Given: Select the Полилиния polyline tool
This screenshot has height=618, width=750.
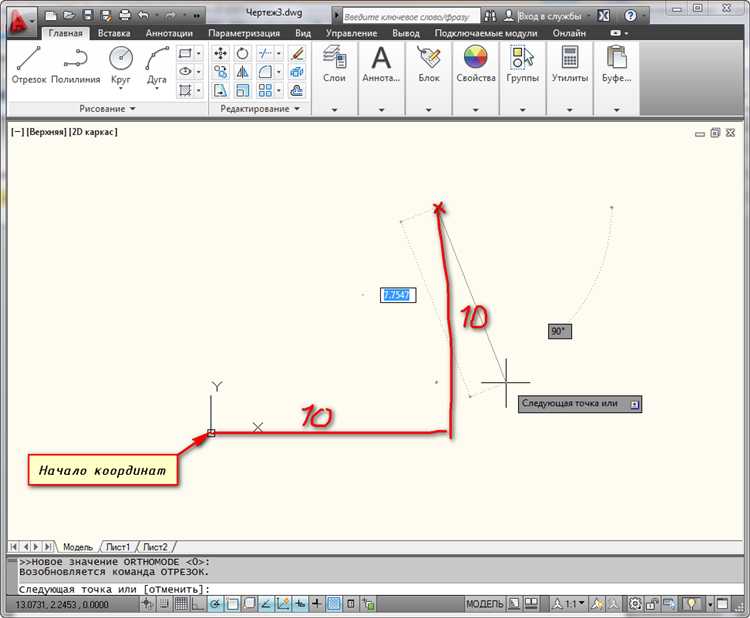Looking at the screenshot, I should point(76,65).
